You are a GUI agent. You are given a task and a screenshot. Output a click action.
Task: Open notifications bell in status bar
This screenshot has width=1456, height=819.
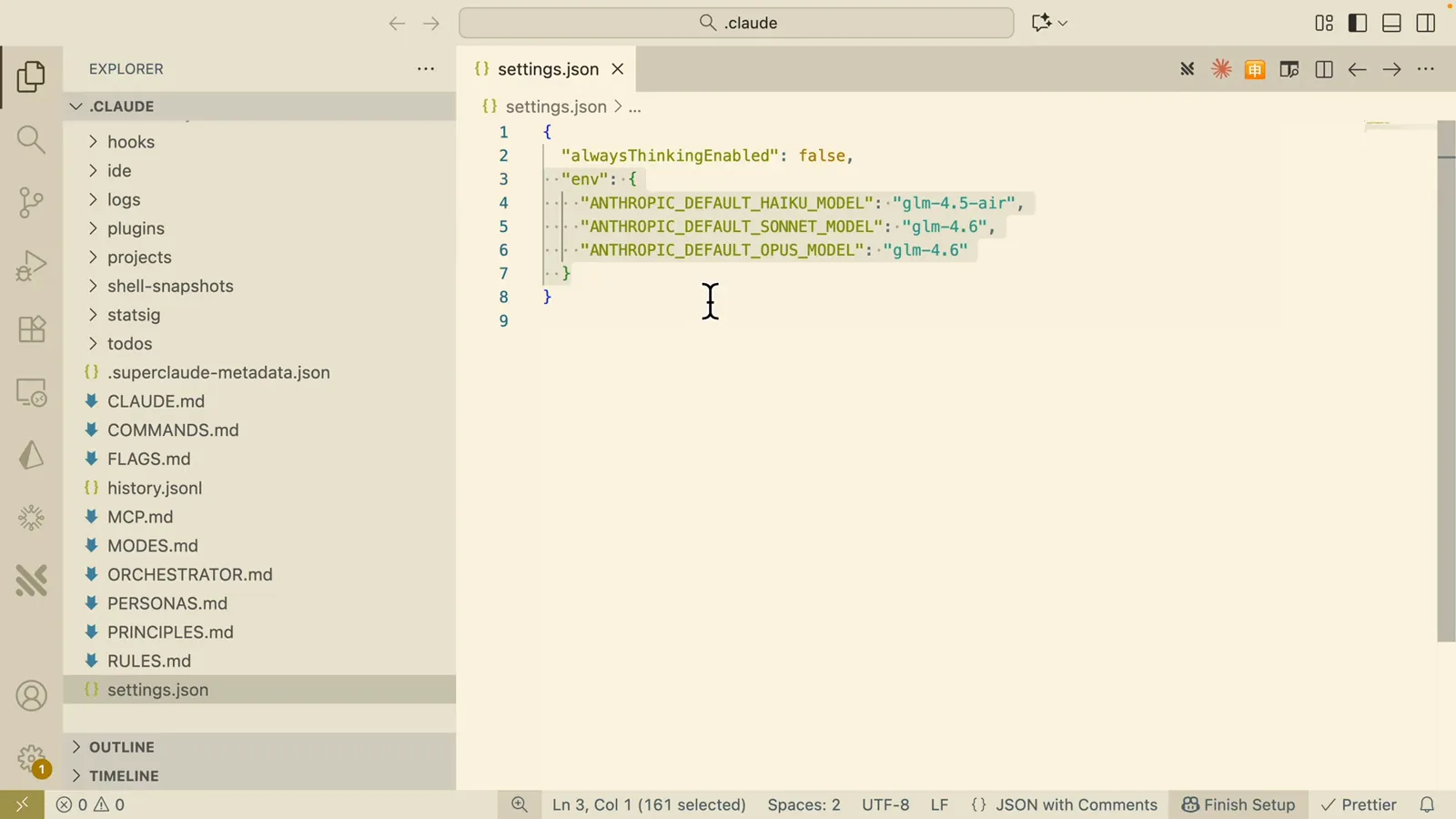[x=1427, y=804]
